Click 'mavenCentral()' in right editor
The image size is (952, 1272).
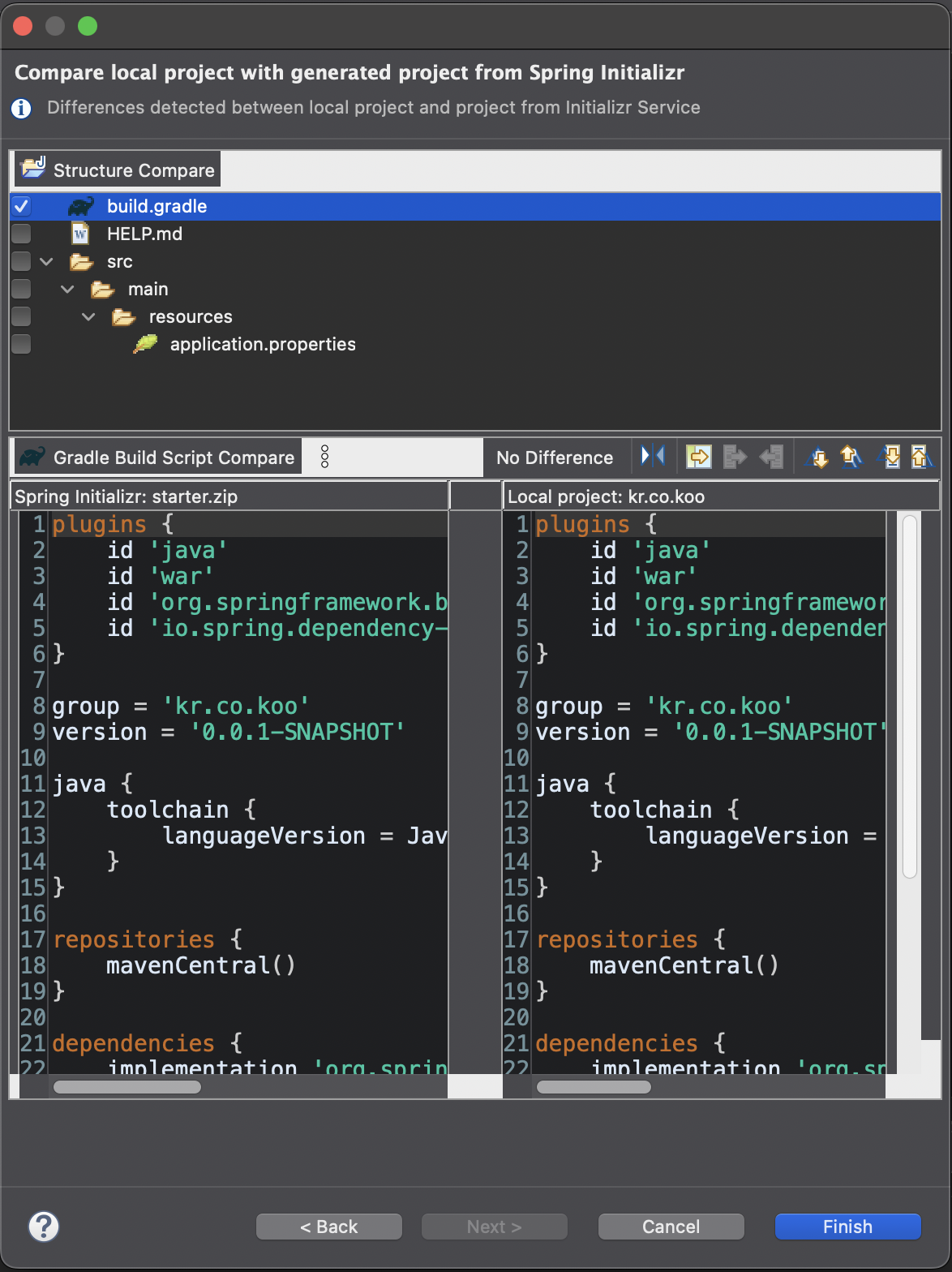pos(684,965)
